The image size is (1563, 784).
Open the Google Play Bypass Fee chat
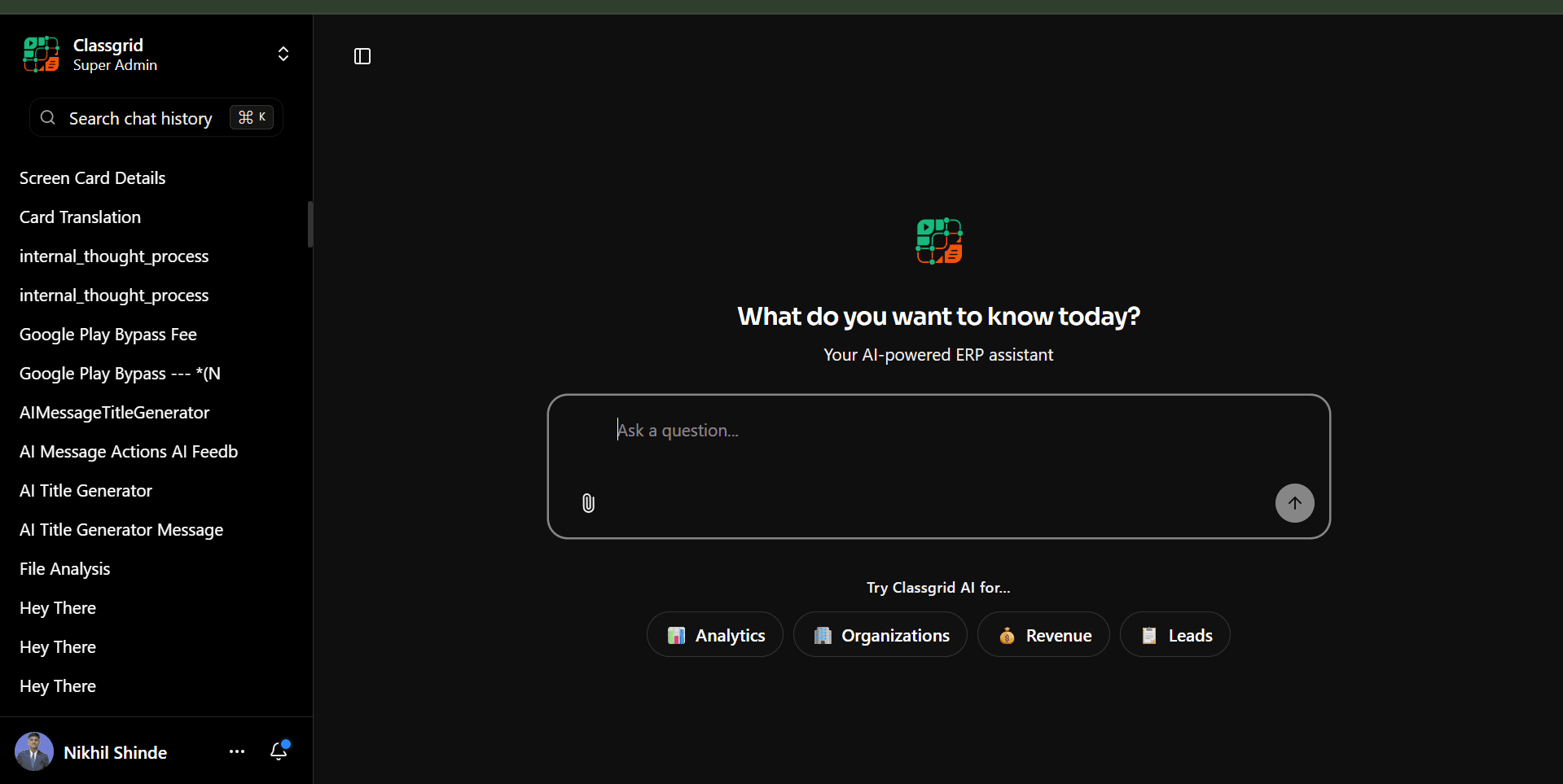point(108,335)
